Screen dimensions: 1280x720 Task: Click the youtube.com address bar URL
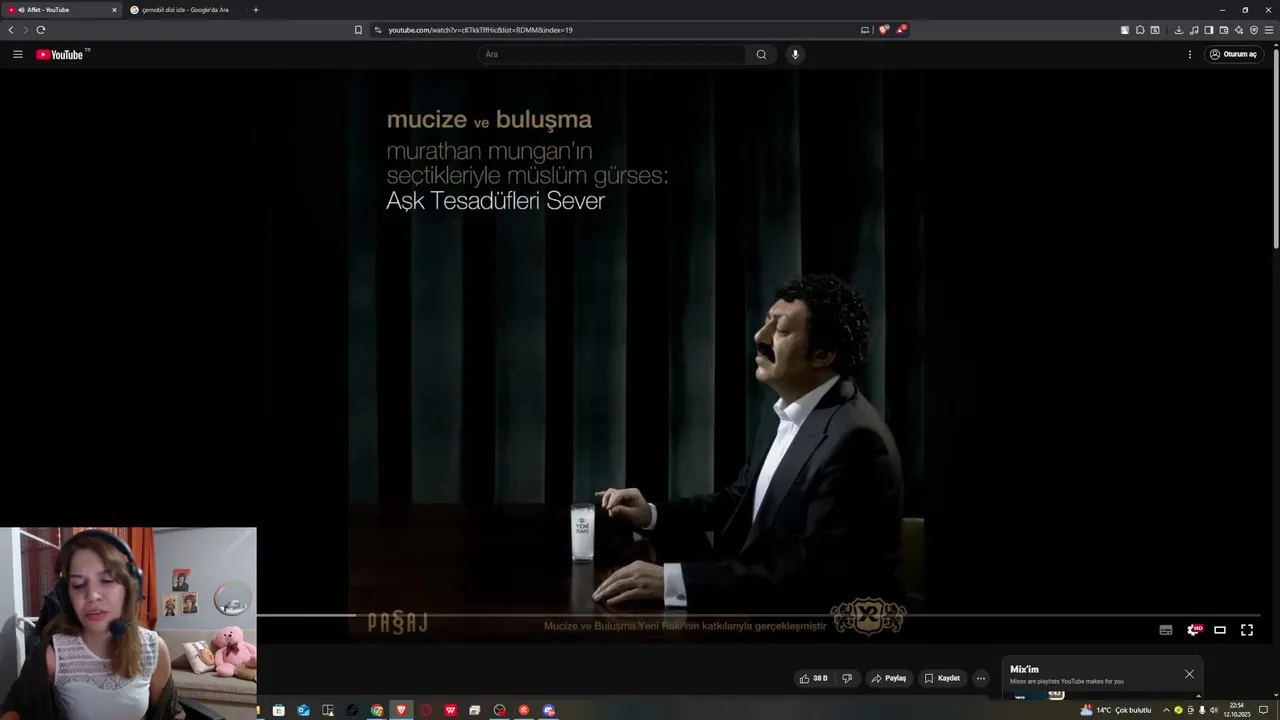tap(480, 30)
